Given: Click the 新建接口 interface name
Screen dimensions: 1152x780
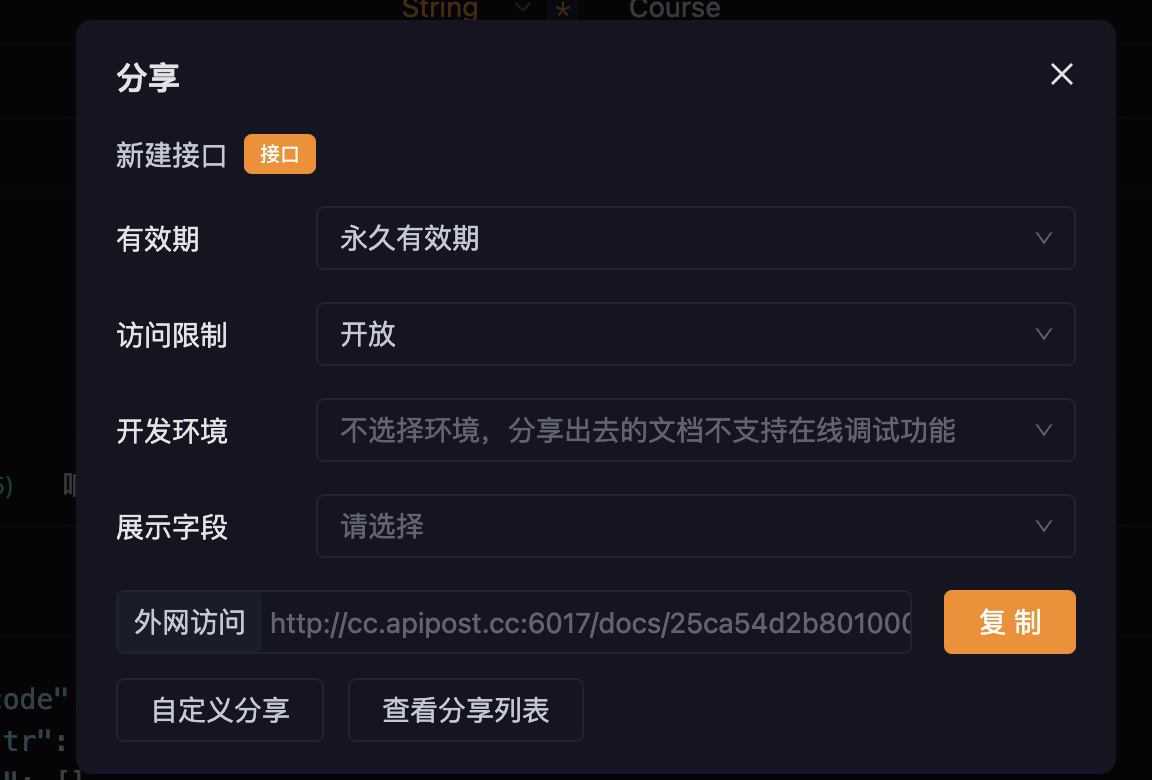Looking at the screenshot, I should coord(172,155).
